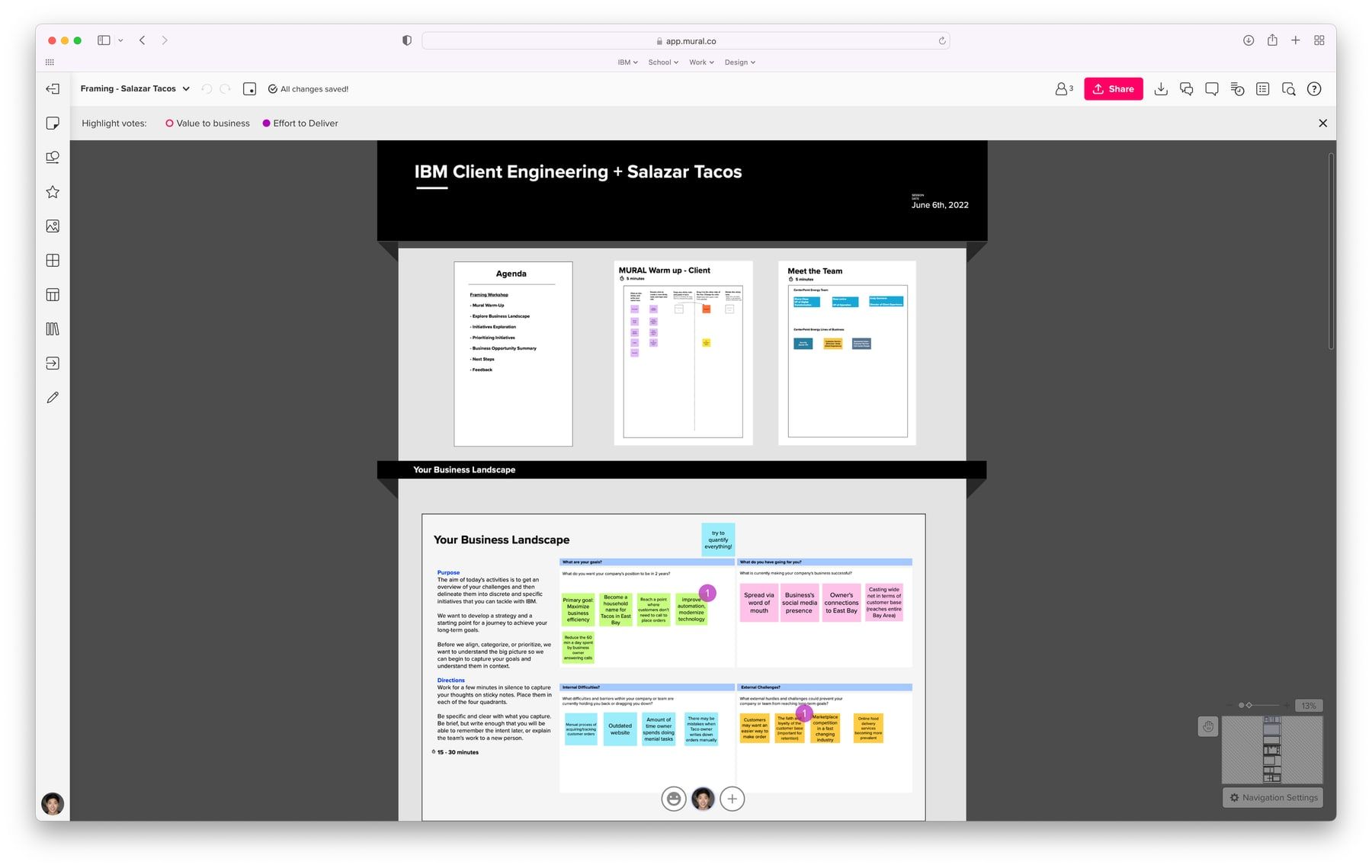The image size is (1372, 868).
Task: Open the favorites bar apps grid icon
Action: (50, 62)
